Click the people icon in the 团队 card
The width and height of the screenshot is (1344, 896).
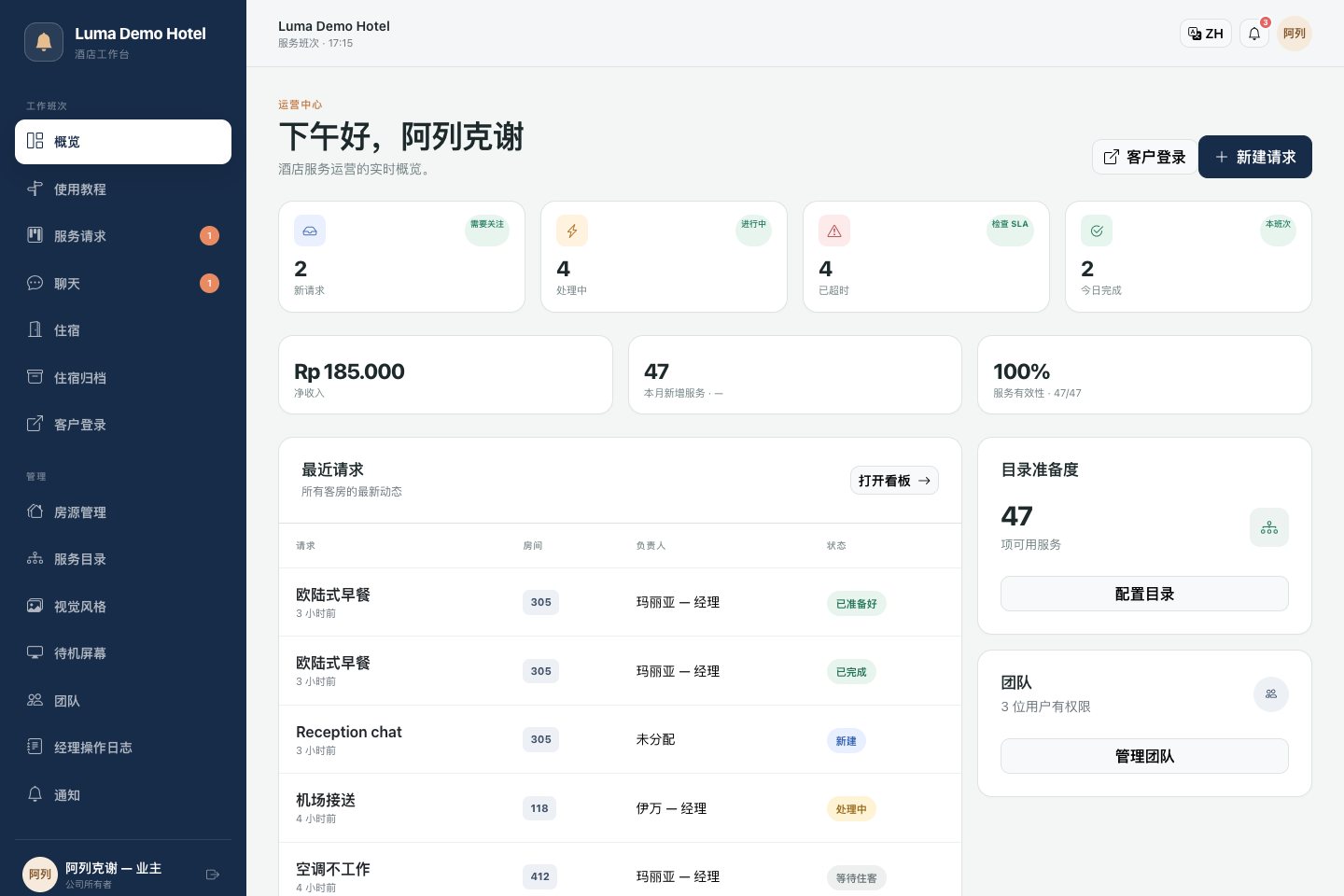[x=1271, y=693]
